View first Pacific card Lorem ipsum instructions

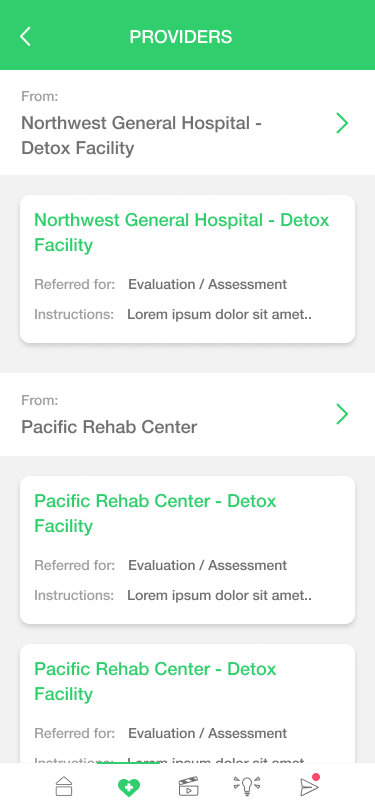click(x=220, y=596)
